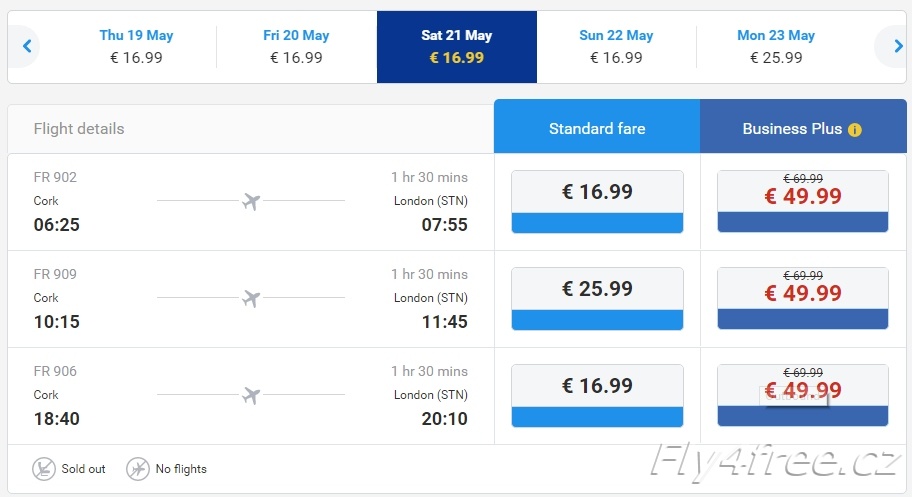This screenshot has height=497, width=912.
Task: Click the airplane icon for flight FR 906
Action: (251, 396)
